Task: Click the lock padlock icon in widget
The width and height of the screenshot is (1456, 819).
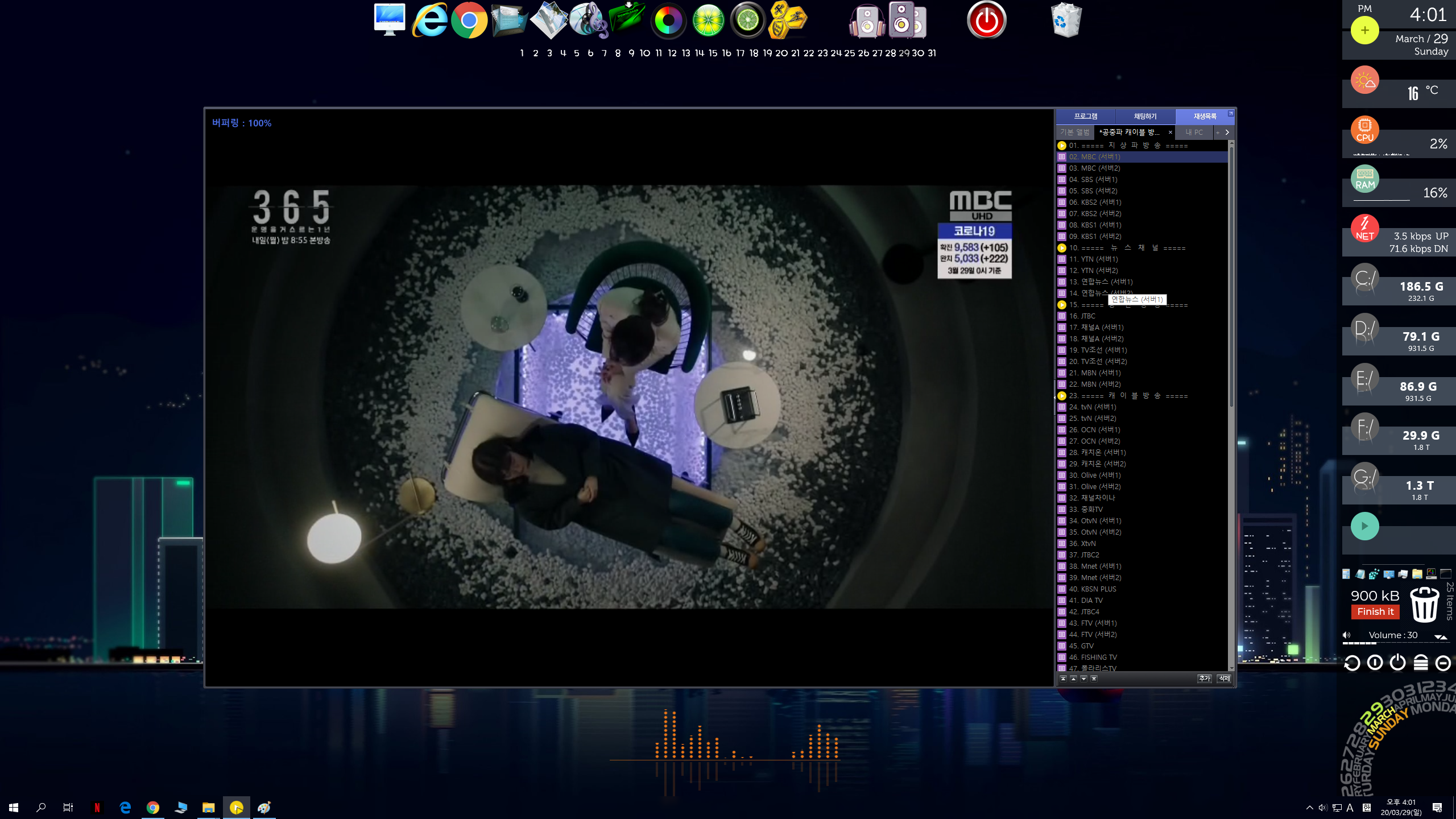Action: (x=1421, y=663)
